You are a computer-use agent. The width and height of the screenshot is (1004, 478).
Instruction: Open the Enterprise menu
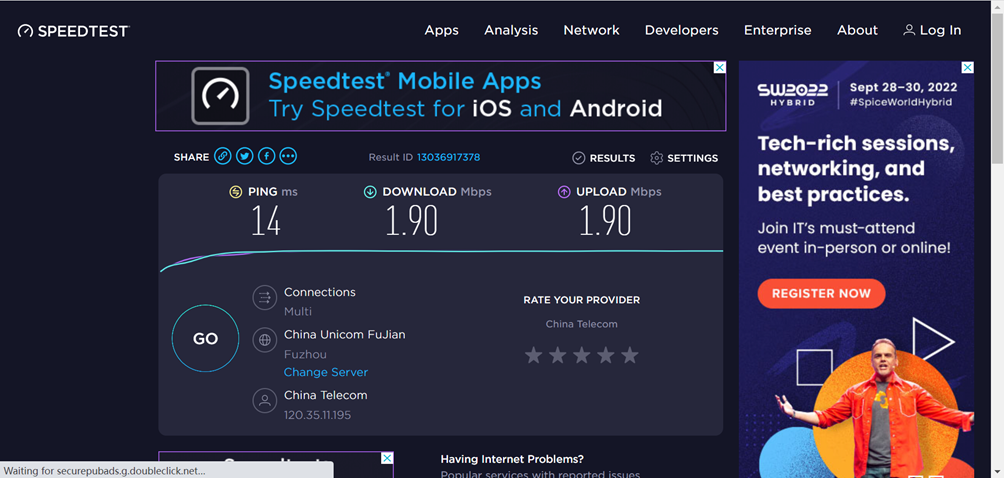pyautogui.click(x=777, y=30)
